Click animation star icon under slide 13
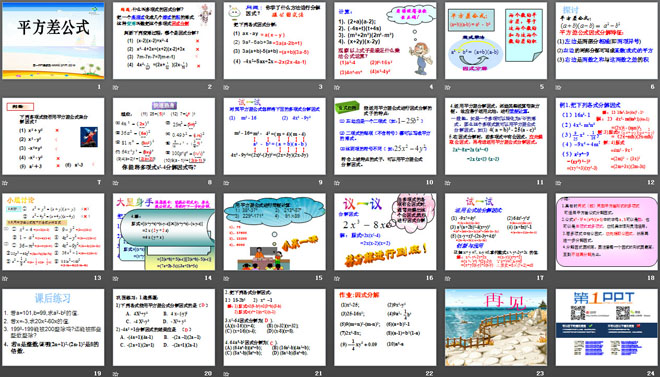 pos(5,278)
